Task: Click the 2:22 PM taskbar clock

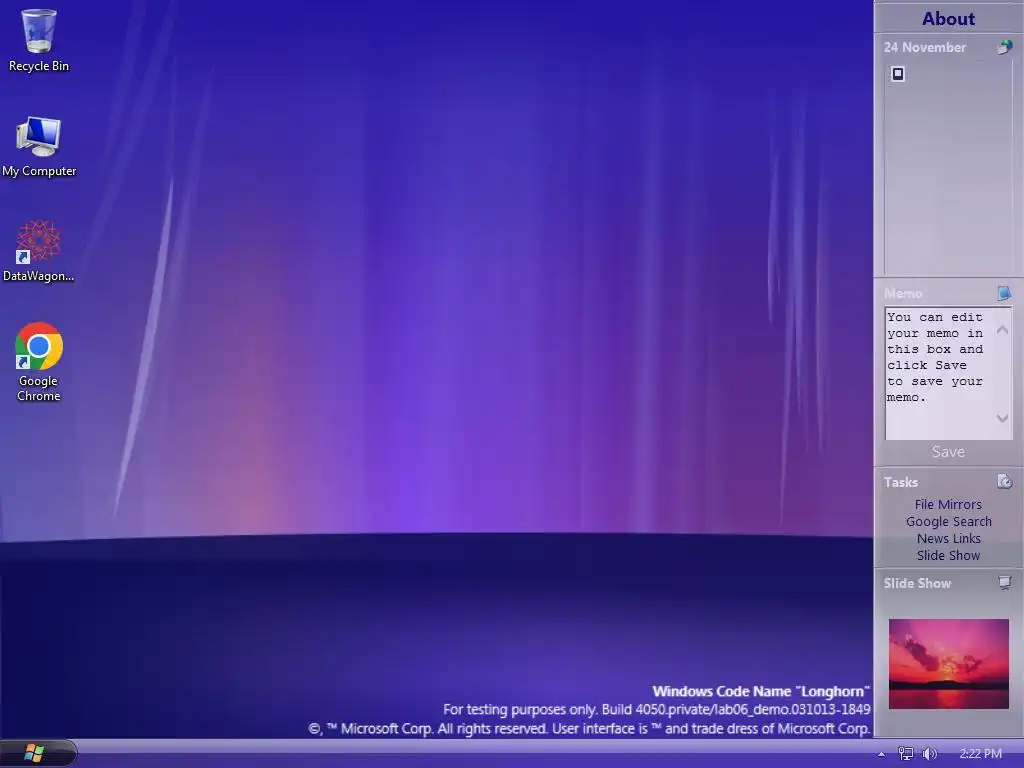Action: pos(980,754)
